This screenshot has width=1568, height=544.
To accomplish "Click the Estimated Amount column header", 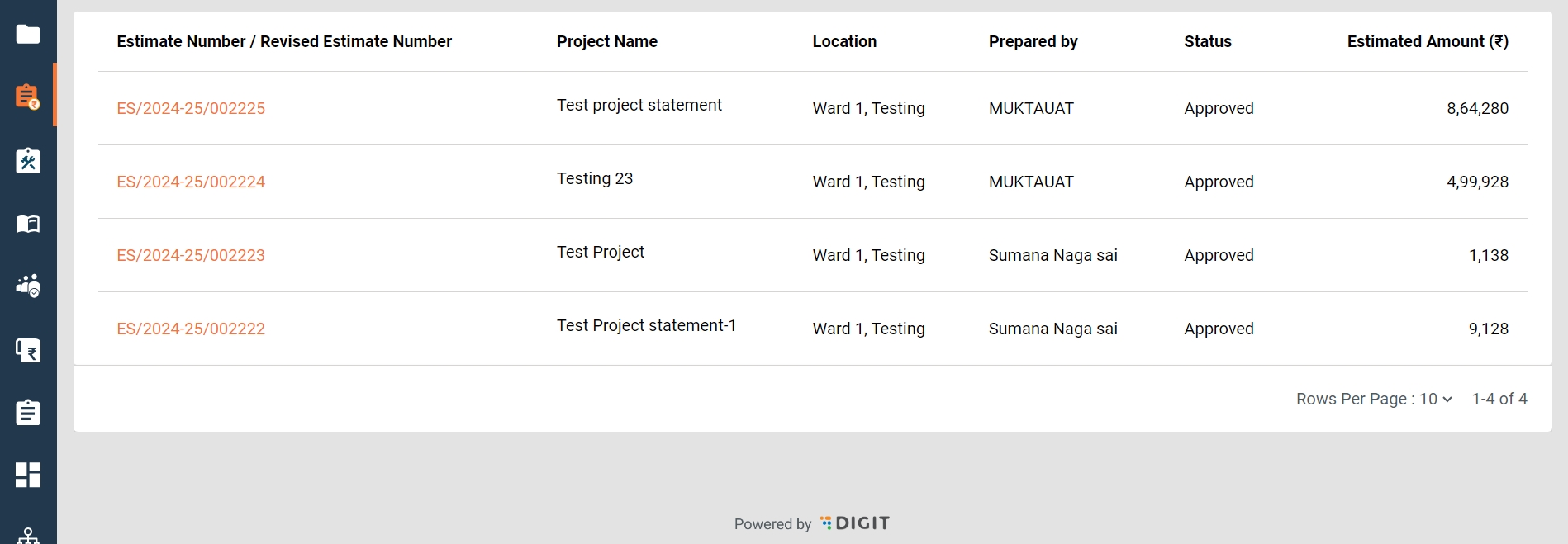I will click(x=1427, y=42).
